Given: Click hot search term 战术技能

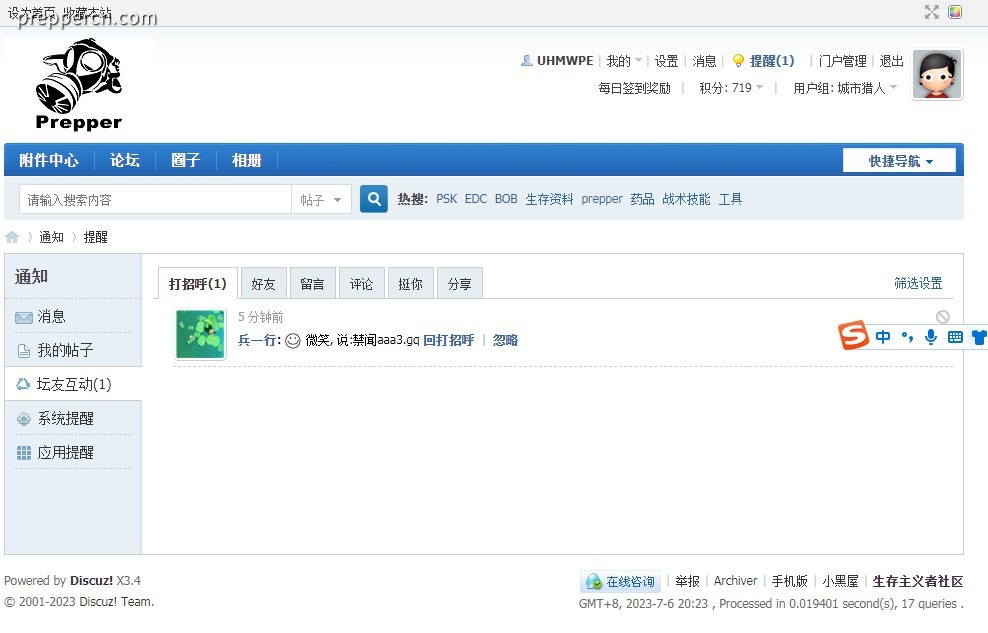Looking at the screenshot, I should [686, 199].
